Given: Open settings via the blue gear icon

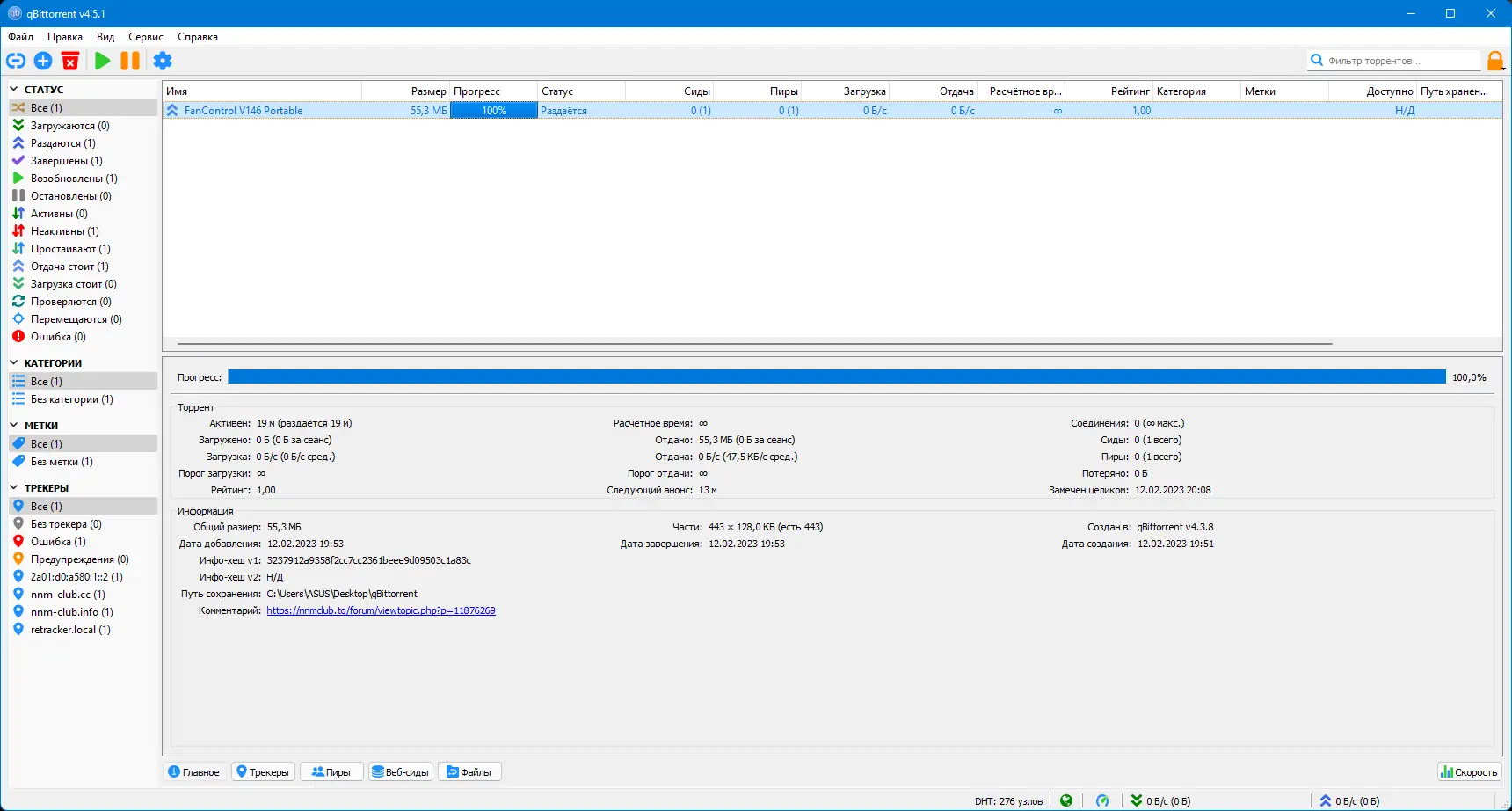Looking at the screenshot, I should (163, 61).
